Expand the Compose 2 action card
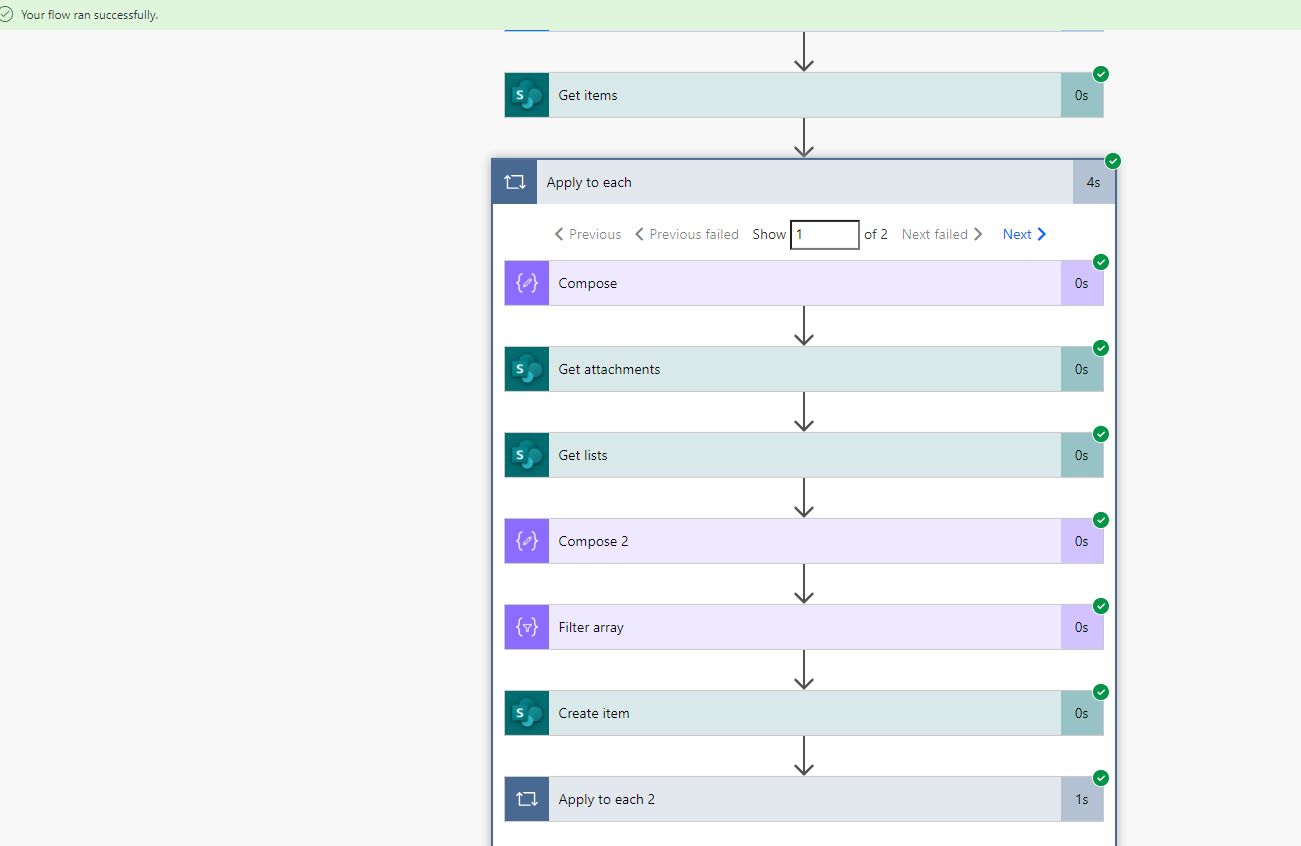 [x=804, y=541]
